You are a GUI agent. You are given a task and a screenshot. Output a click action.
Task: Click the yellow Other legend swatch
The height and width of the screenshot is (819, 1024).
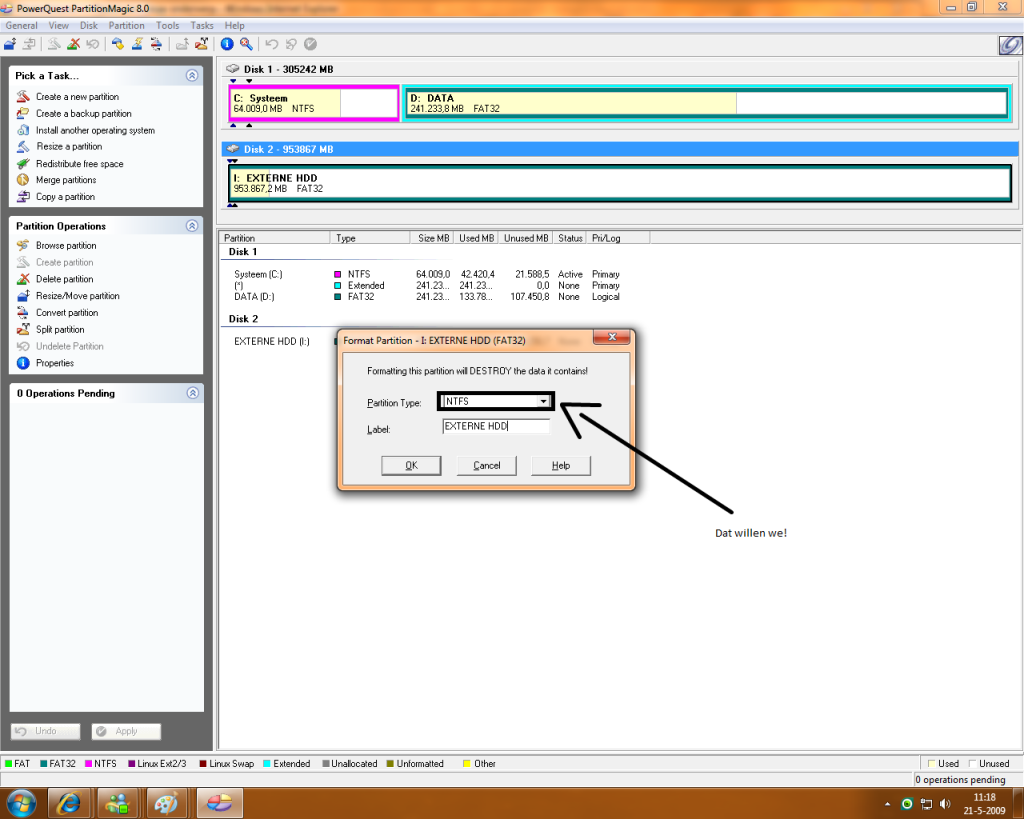point(466,763)
